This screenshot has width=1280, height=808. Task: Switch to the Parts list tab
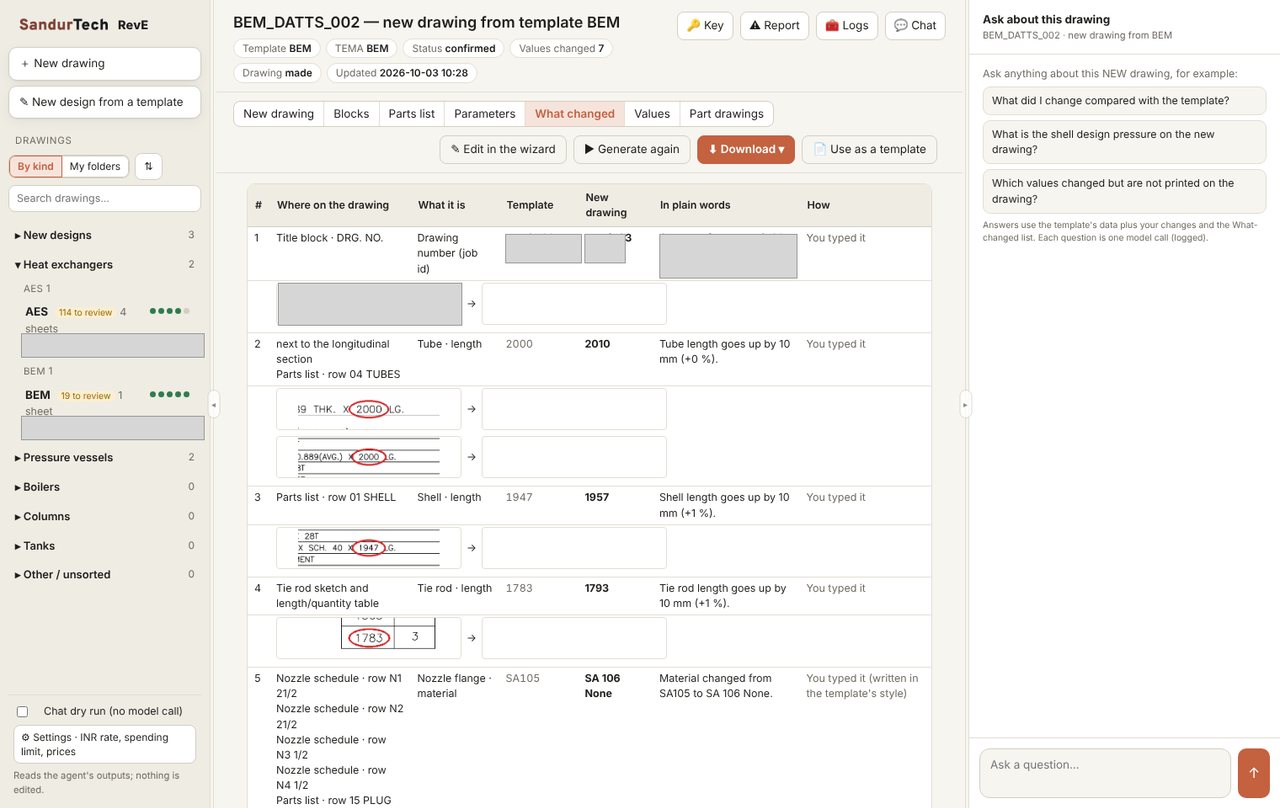[x=411, y=114]
